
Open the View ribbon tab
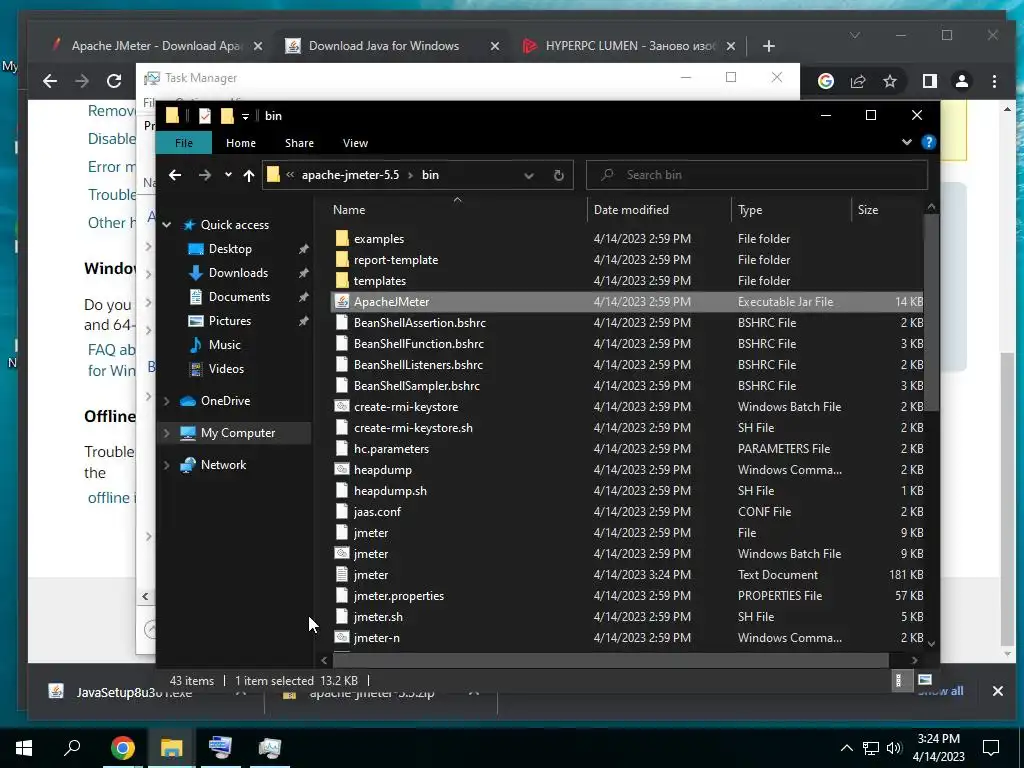click(355, 143)
